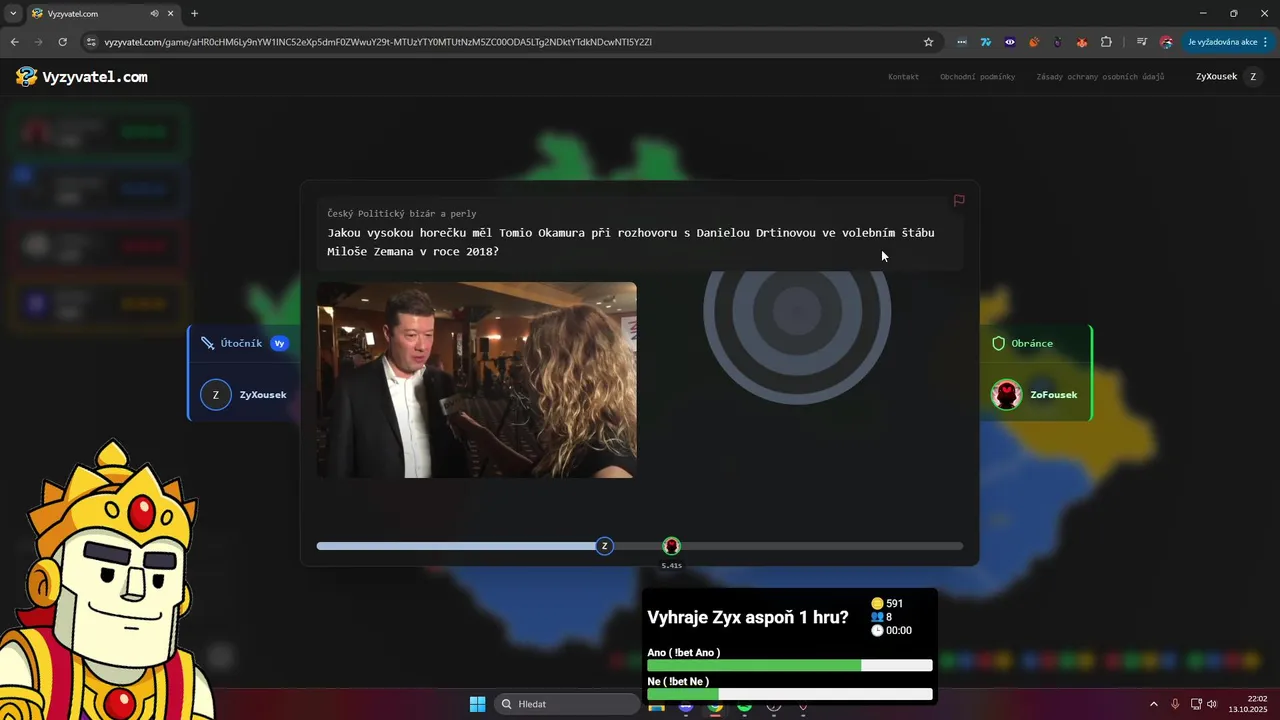Click the 5.41s timer label
This screenshot has height=720, width=1280.
point(672,566)
